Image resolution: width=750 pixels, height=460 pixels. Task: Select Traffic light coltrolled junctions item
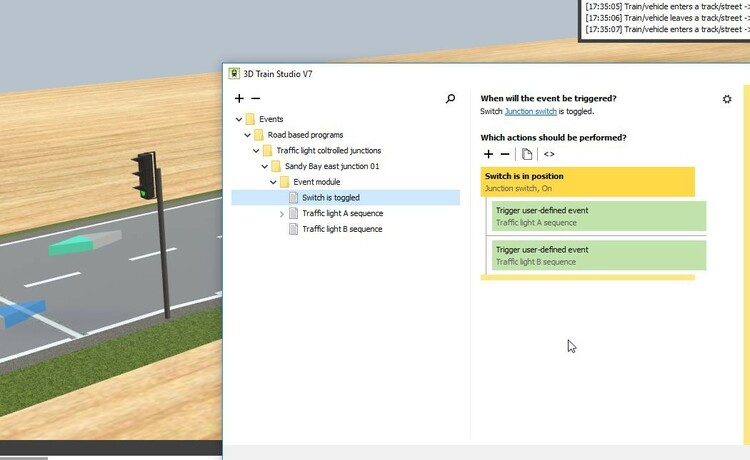[329, 151]
